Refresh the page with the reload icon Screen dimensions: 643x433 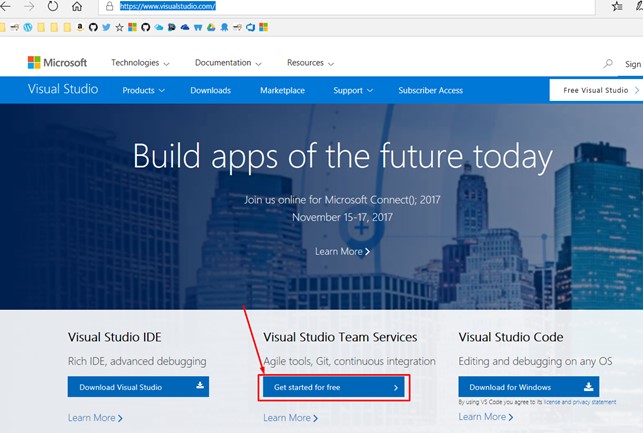click(52, 6)
